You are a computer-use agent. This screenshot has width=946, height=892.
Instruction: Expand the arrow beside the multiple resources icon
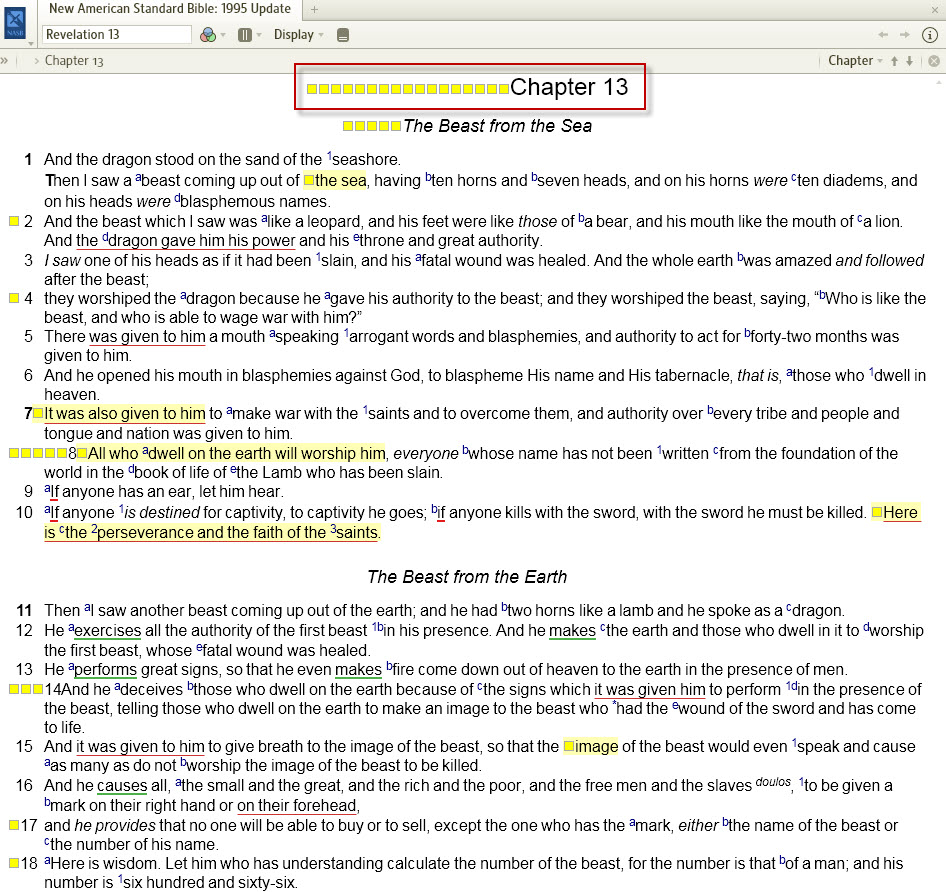[259, 35]
